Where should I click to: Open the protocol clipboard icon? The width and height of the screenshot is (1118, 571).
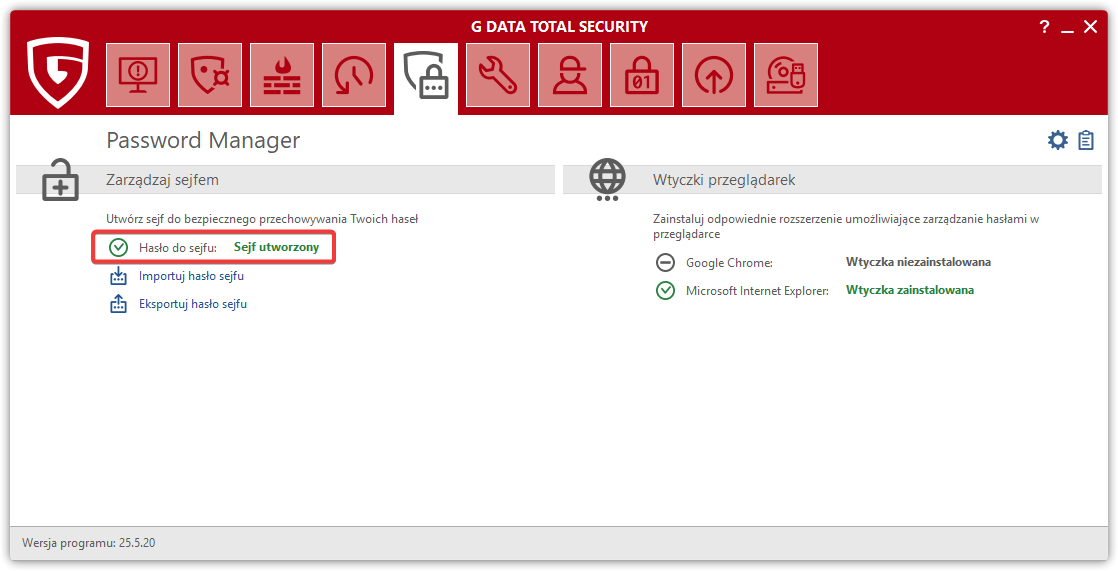pos(1086,140)
